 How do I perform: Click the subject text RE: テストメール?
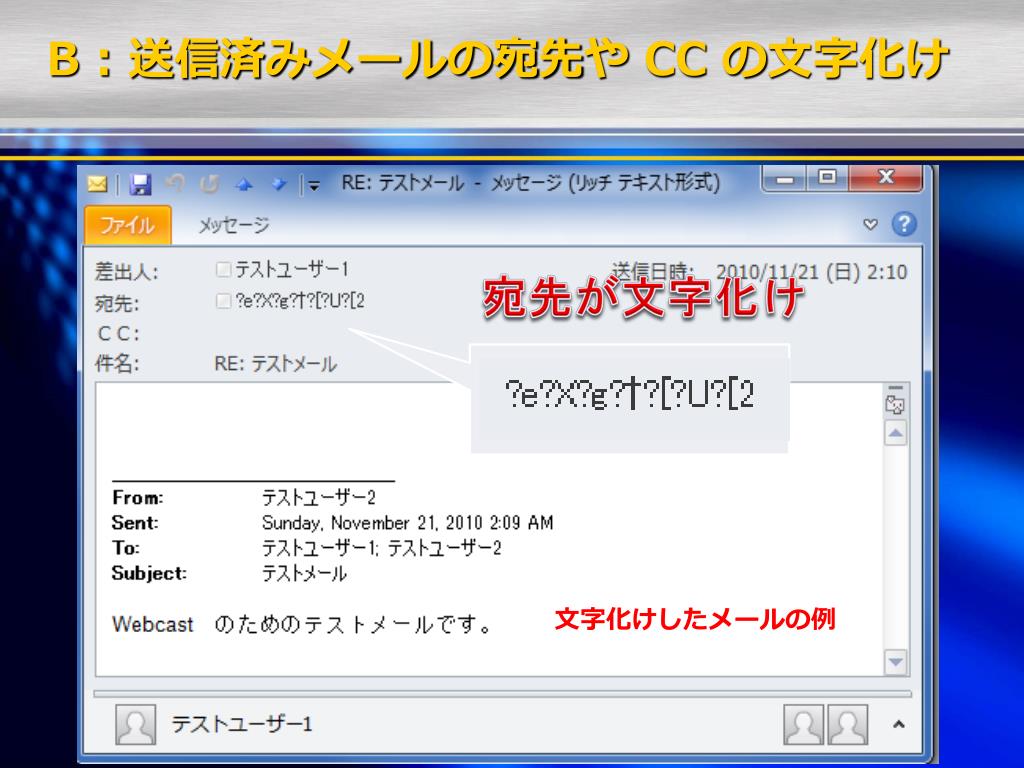pyautogui.click(x=276, y=364)
